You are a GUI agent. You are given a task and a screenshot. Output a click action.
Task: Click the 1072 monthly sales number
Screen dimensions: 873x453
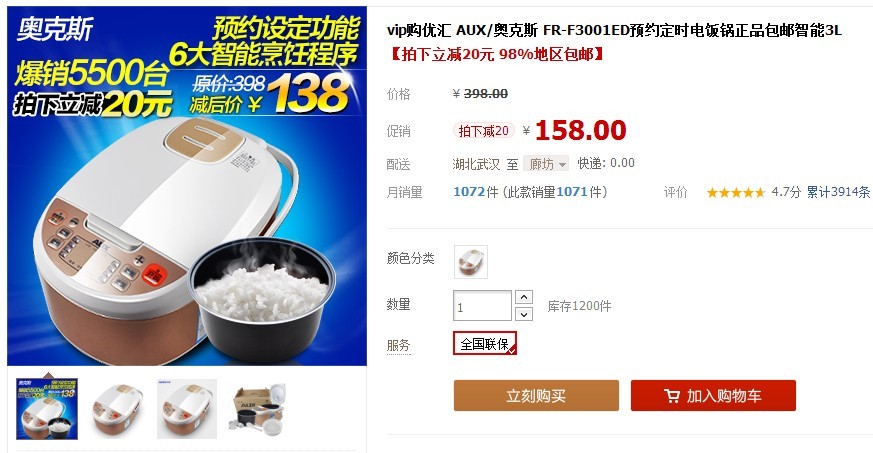point(469,192)
